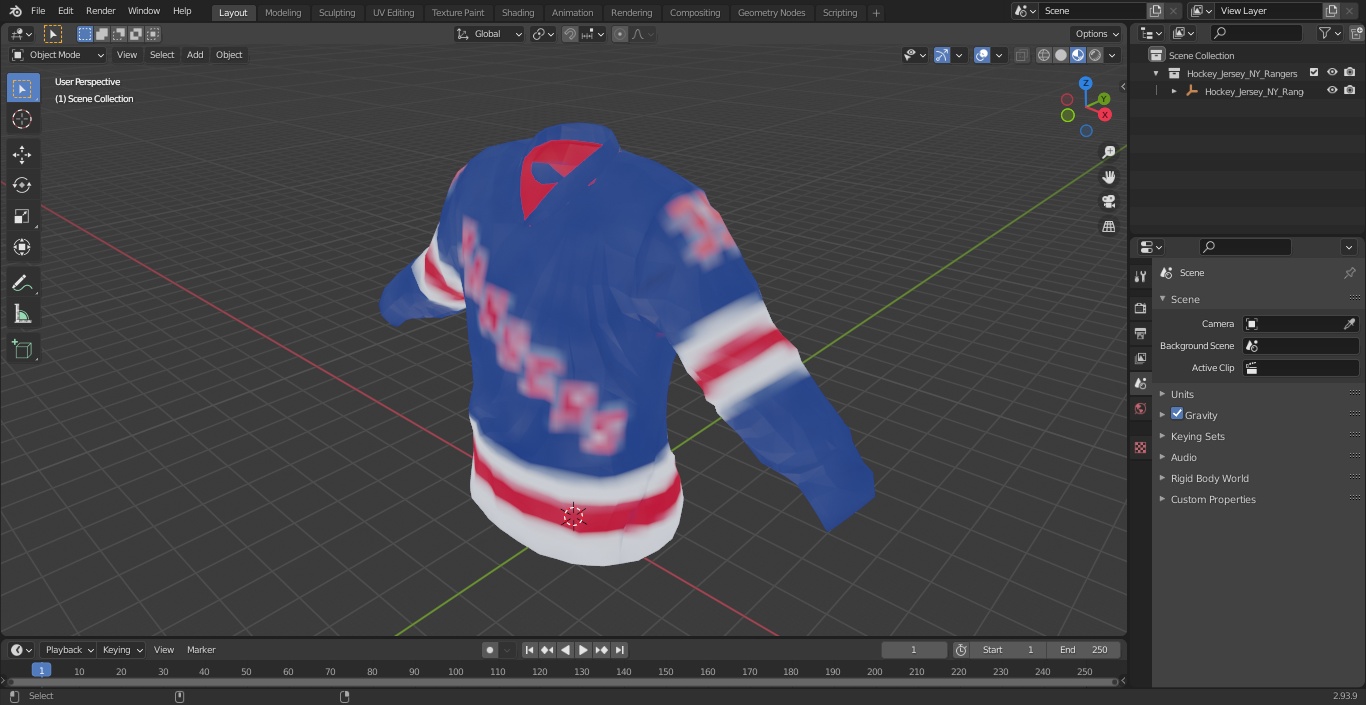This screenshot has width=1366, height=705.
Task: Open Global transform orientation dropdown
Action: [490, 34]
